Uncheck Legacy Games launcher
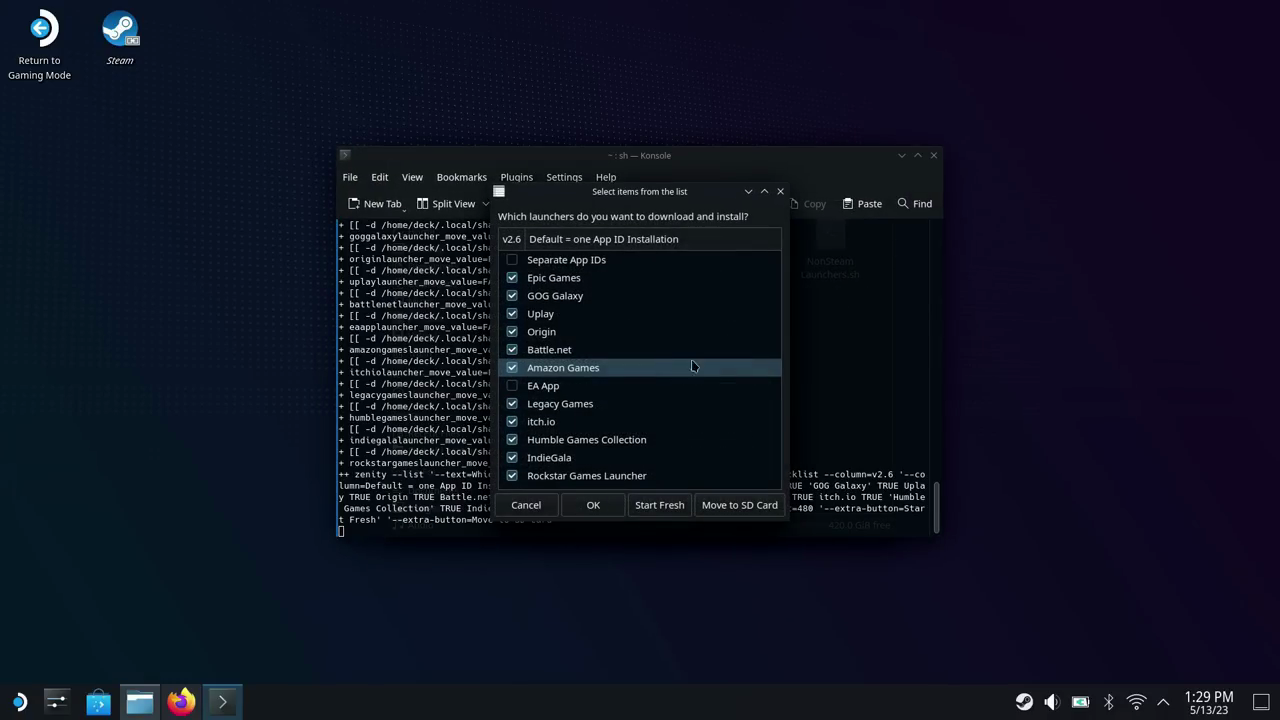The width and height of the screenshot is (1280, 720). 512,404
